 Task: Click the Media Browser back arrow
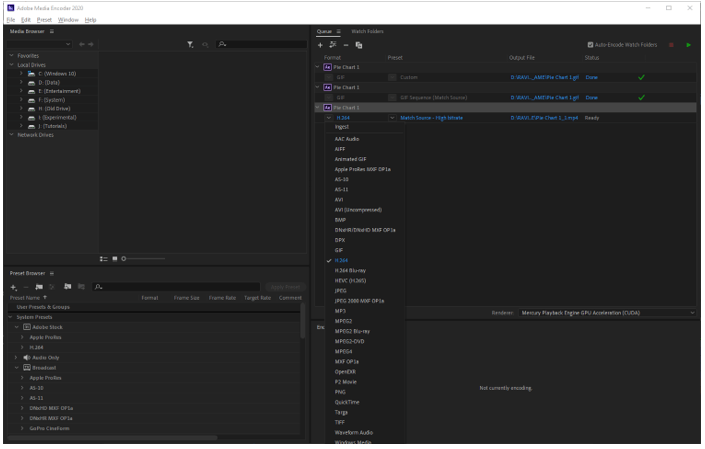pyautogui.click(x=81, y=44)
